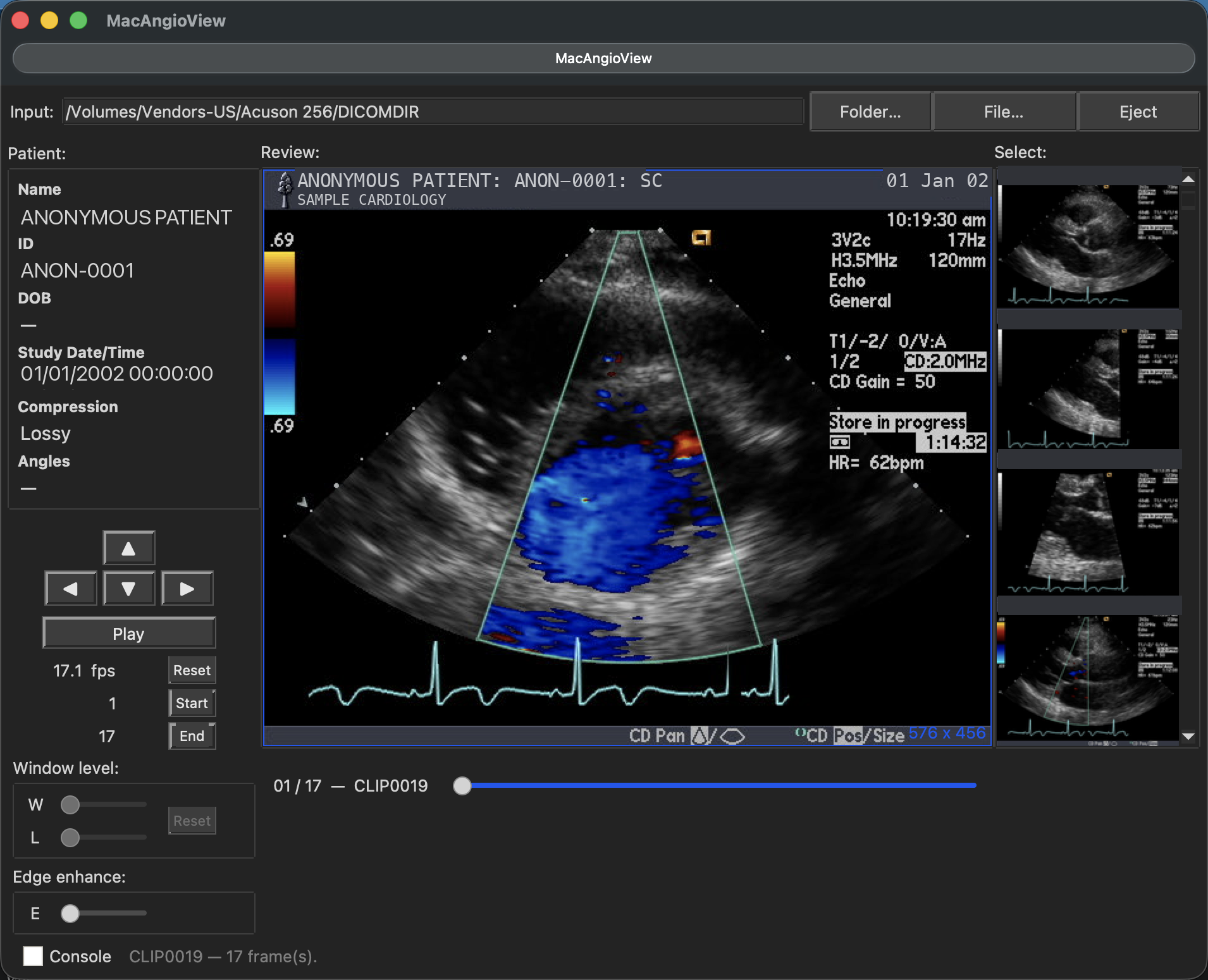Screen dimensions: 1208x980
Task: Start playback with the Play button
Action: (x=129, y=633)
